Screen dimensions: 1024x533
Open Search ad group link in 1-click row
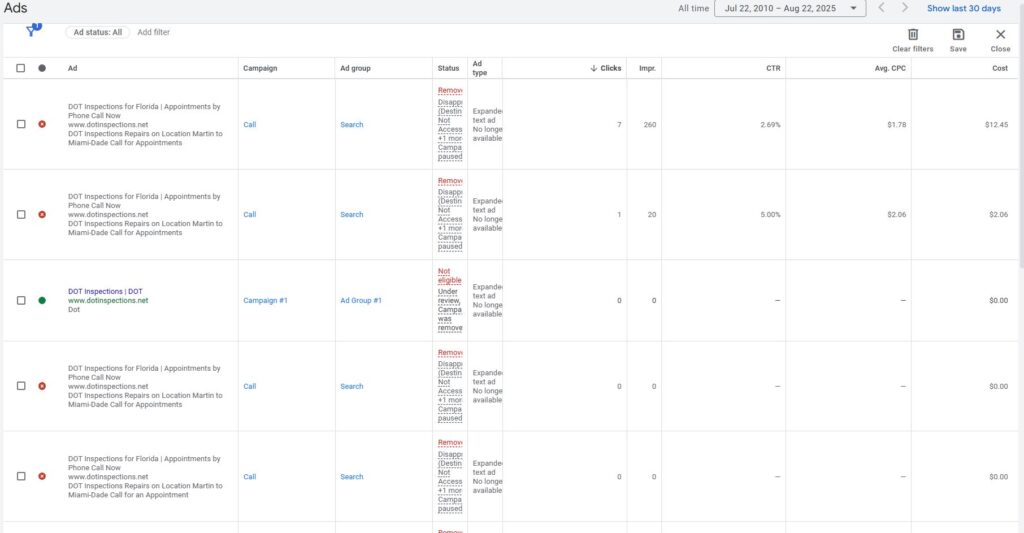(351, 214)
